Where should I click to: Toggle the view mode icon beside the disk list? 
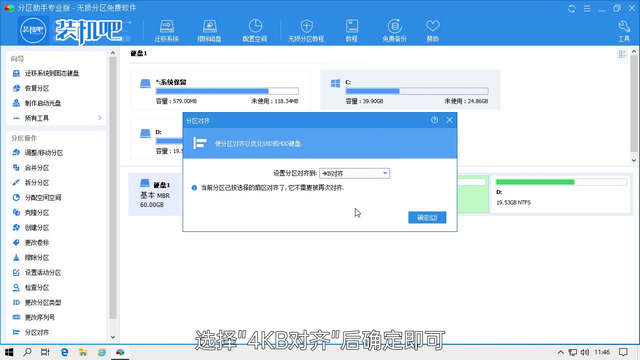[x=622, y=54]
